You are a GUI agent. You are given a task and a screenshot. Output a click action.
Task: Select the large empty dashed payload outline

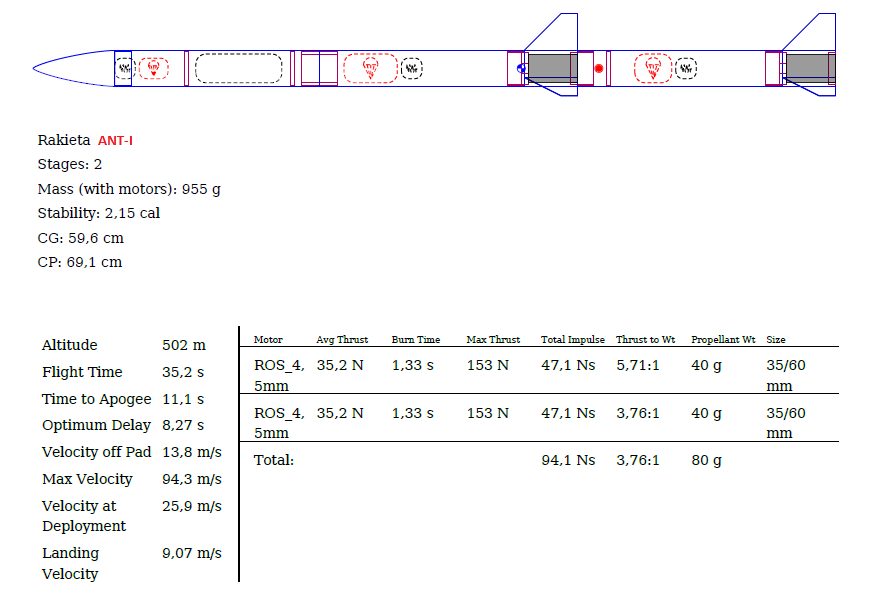pyautogui.click(x=238, y=68)
